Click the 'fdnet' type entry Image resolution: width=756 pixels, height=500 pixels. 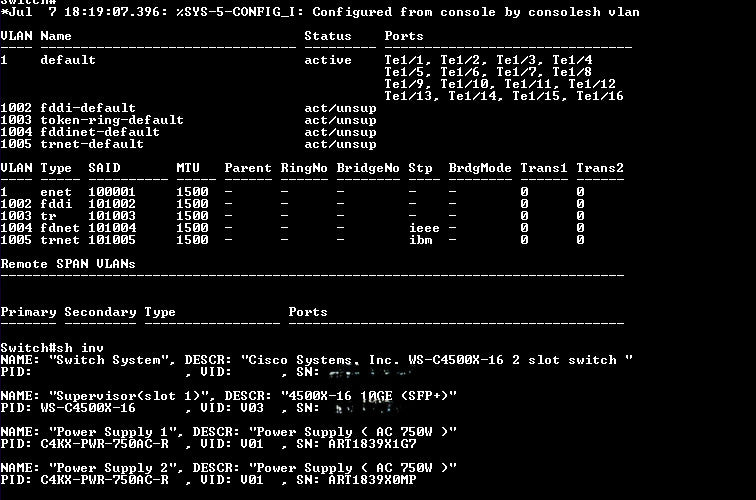60,228
